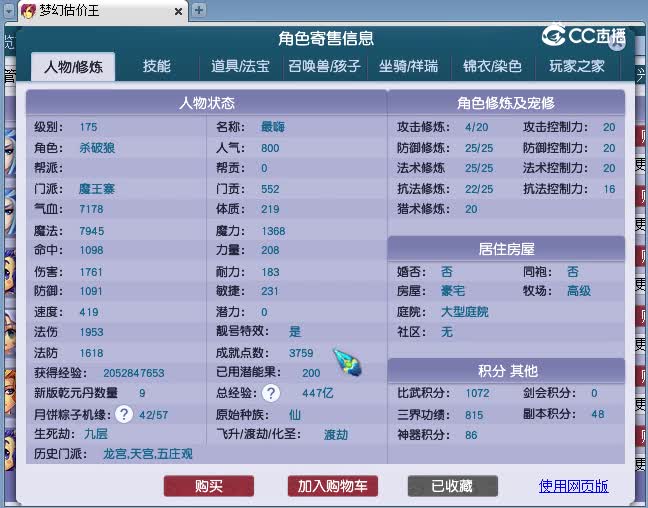Click the 梦幻估价王 tab favicon
The height and width of the screenshot is (508, 648).
[28, 11]
